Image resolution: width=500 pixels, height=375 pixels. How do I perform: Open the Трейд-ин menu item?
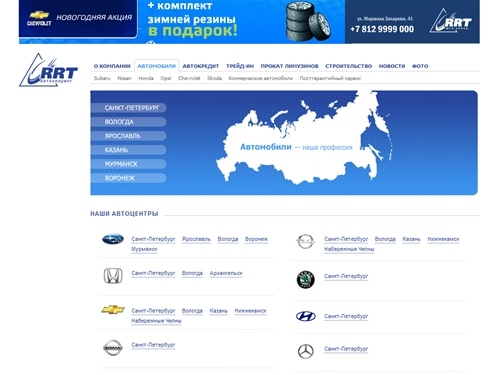[x=240, y=66]
